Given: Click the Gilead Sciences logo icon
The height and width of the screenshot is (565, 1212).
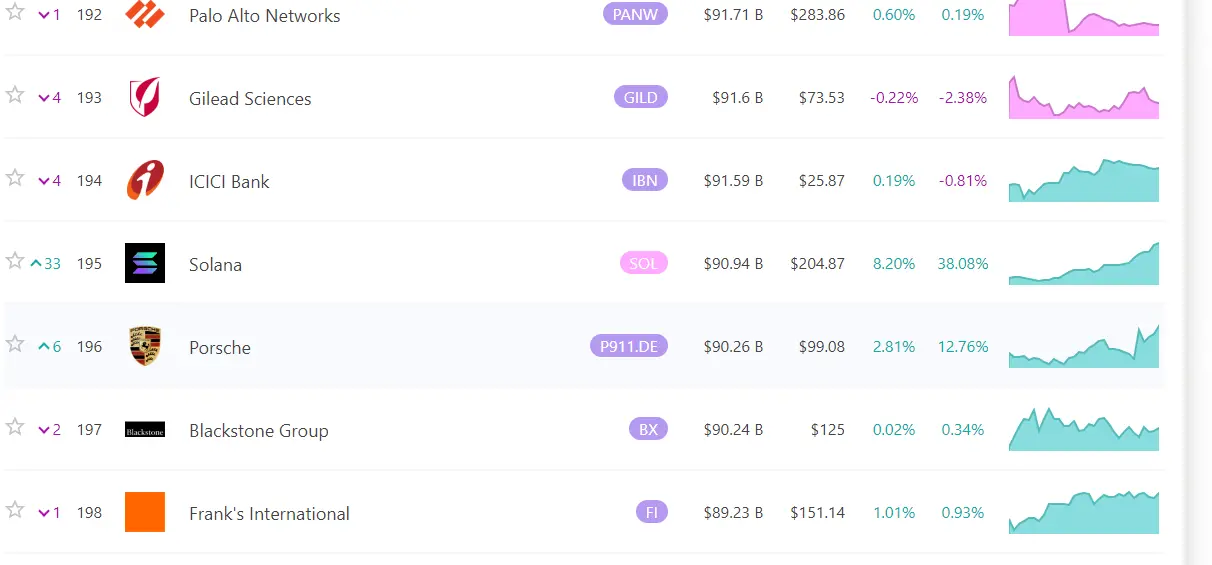Looking at the screenshot, I should click(145, 98).
